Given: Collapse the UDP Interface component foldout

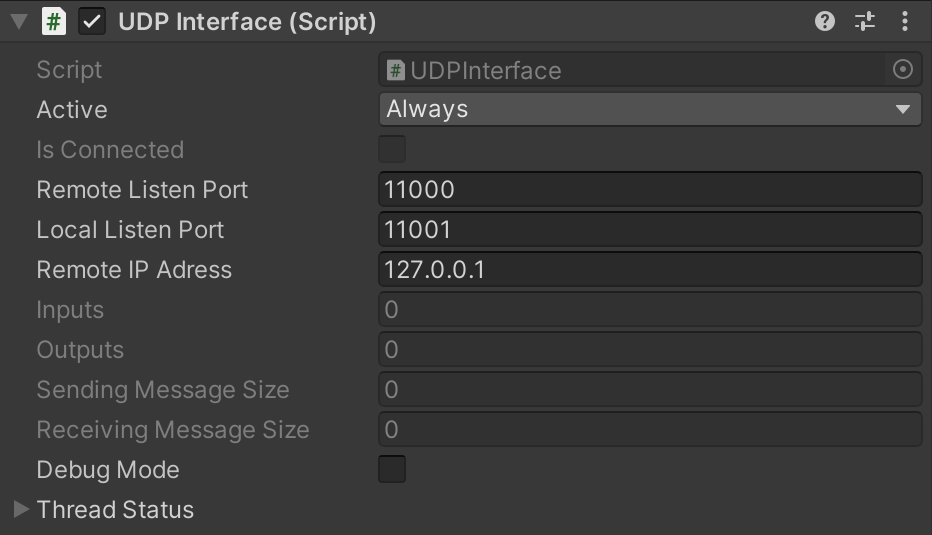Looking at the screenshot, I should point(19,22).
